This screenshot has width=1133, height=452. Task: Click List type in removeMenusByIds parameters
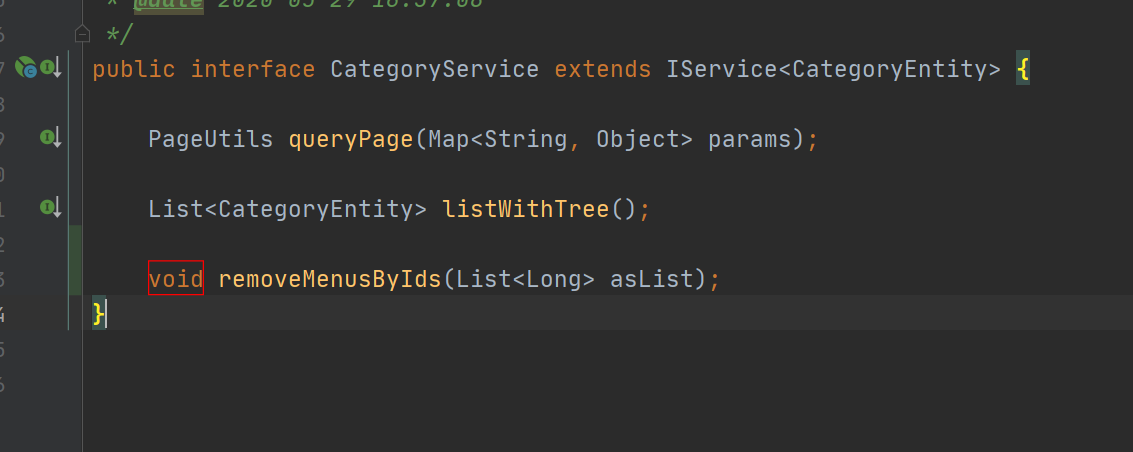[x=484, y=279]
